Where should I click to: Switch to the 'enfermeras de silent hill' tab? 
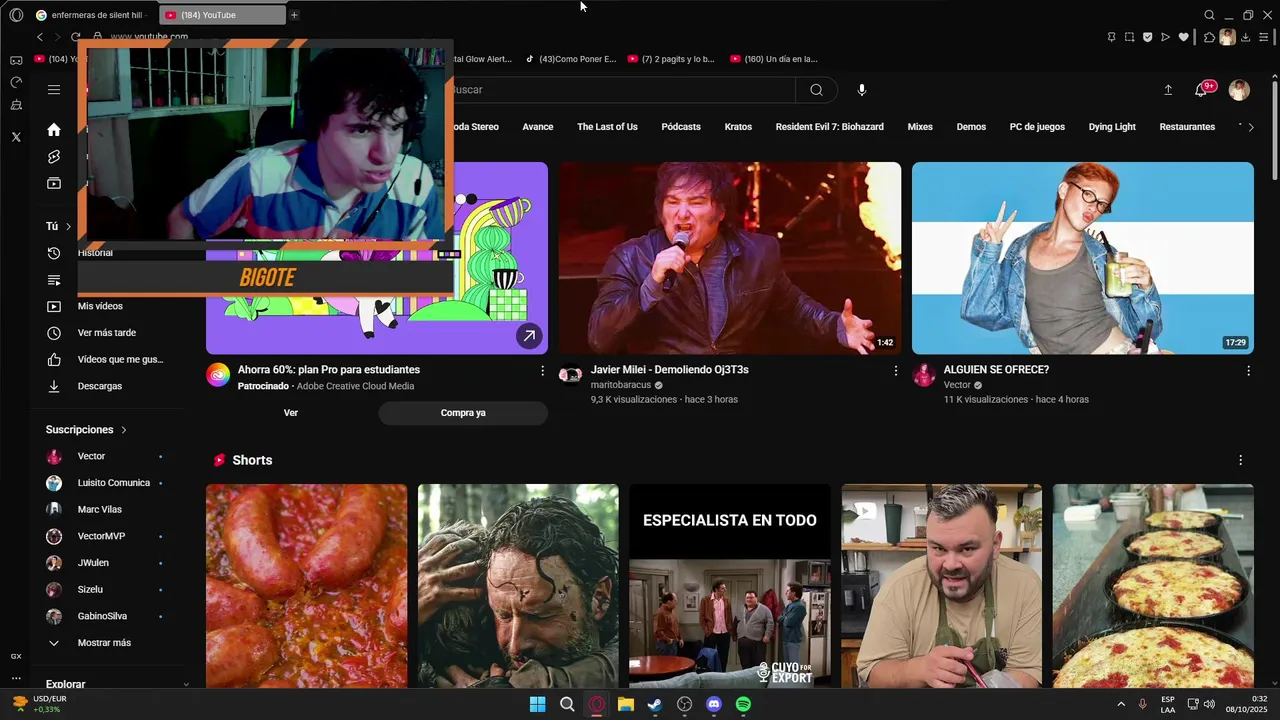(x=92, y=15)
